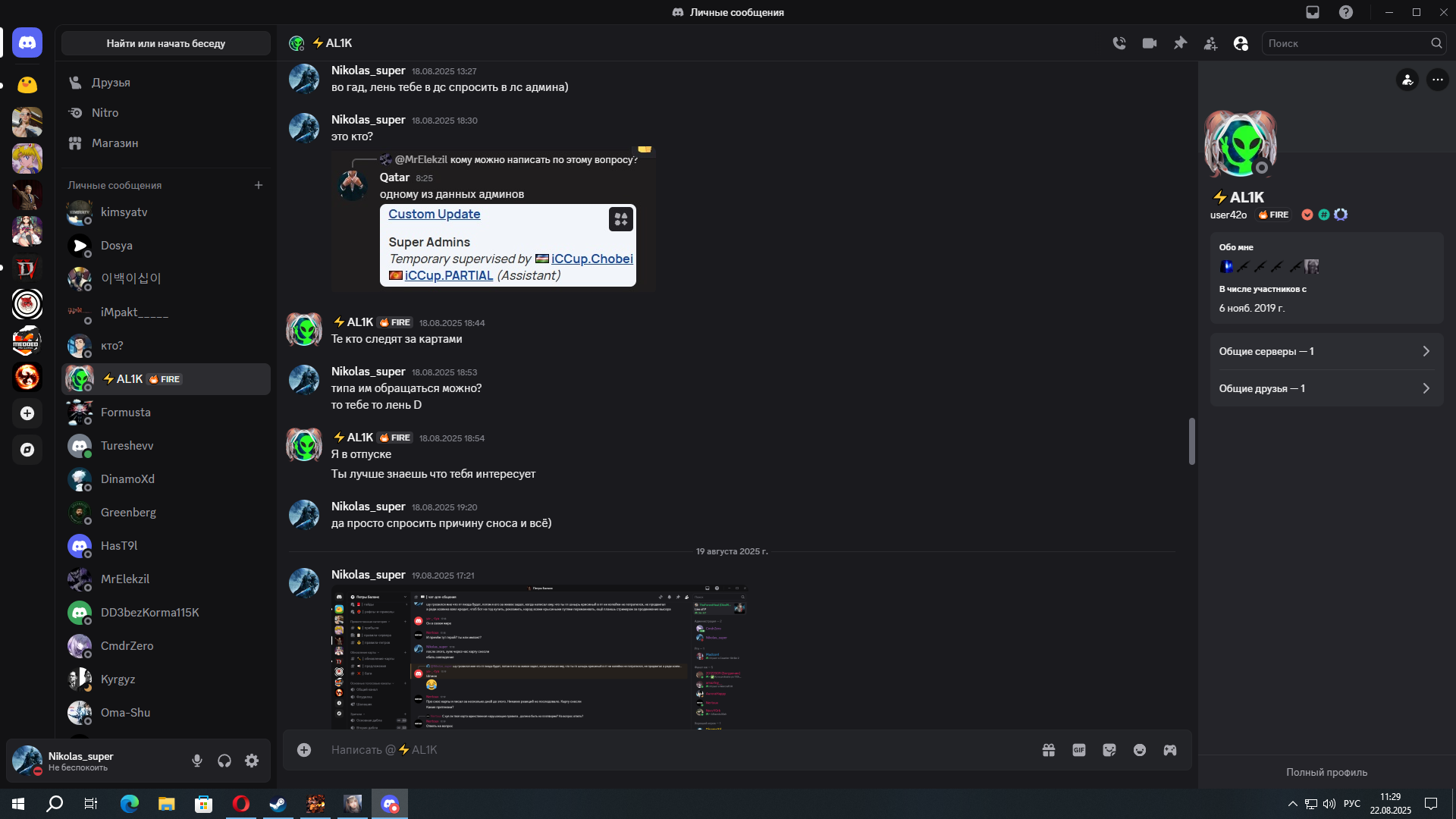This screenshot has height=819, width=1456.
Task: Open conversation with Kyrgyz
Action: tap(166, 679)
